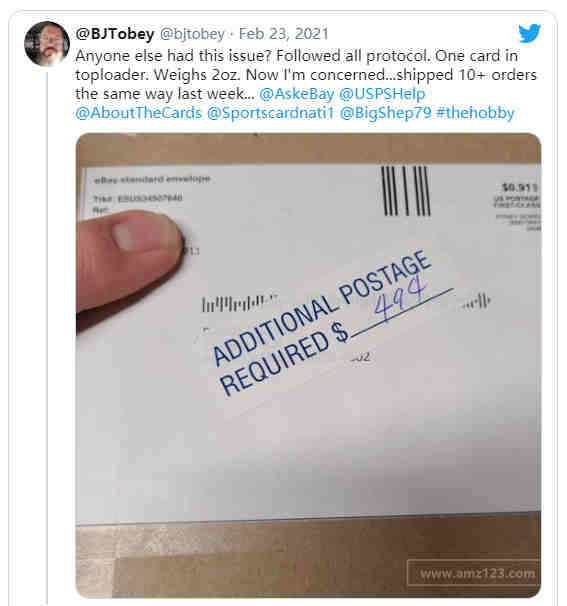Viewport: 567px width, 606px height.
Task: Click the Twitter bird logo icon
Action: (530, 33)
